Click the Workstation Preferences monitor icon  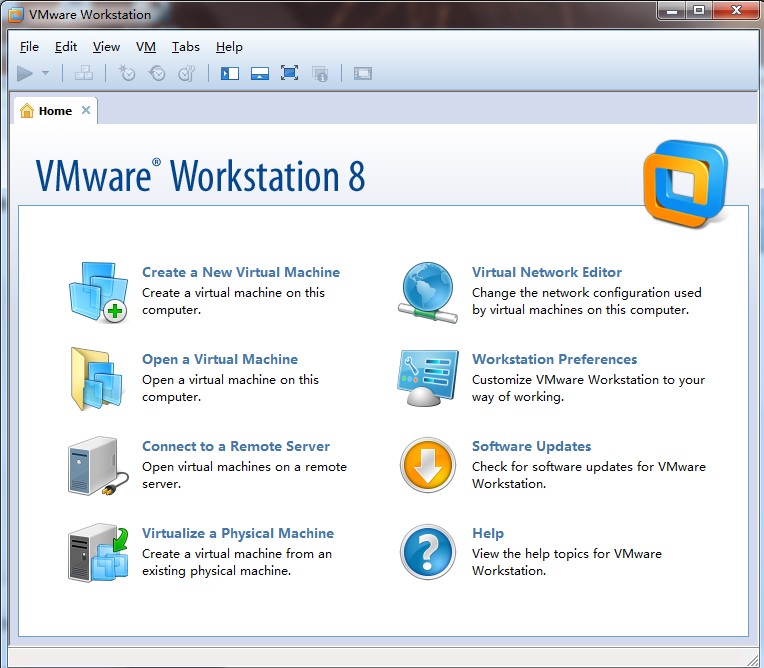coord(428,378)
